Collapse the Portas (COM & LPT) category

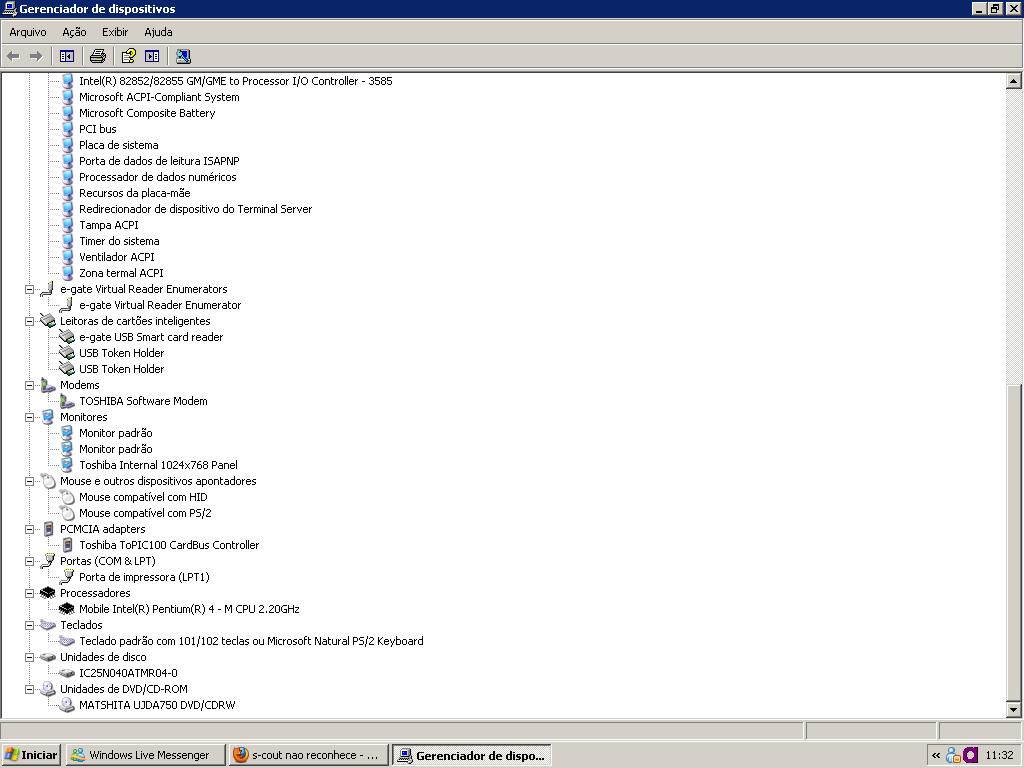pyautogui.click(x=29, y=562)
